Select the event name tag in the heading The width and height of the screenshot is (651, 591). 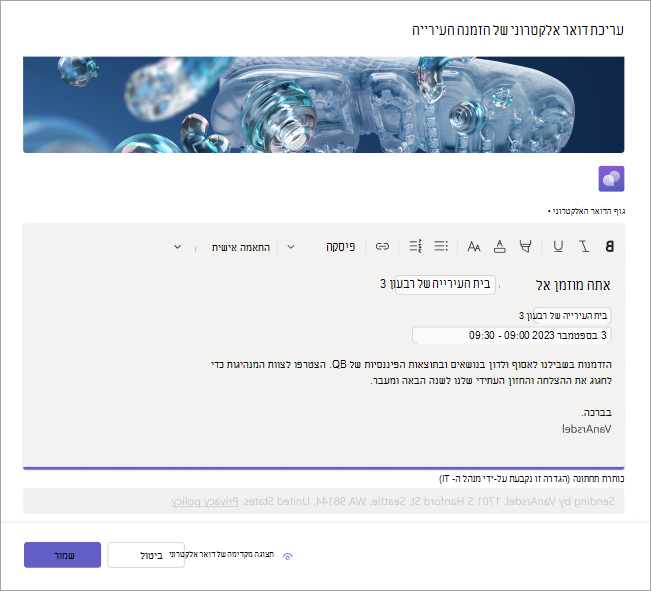pyautogui.click(x=445, y=284)
